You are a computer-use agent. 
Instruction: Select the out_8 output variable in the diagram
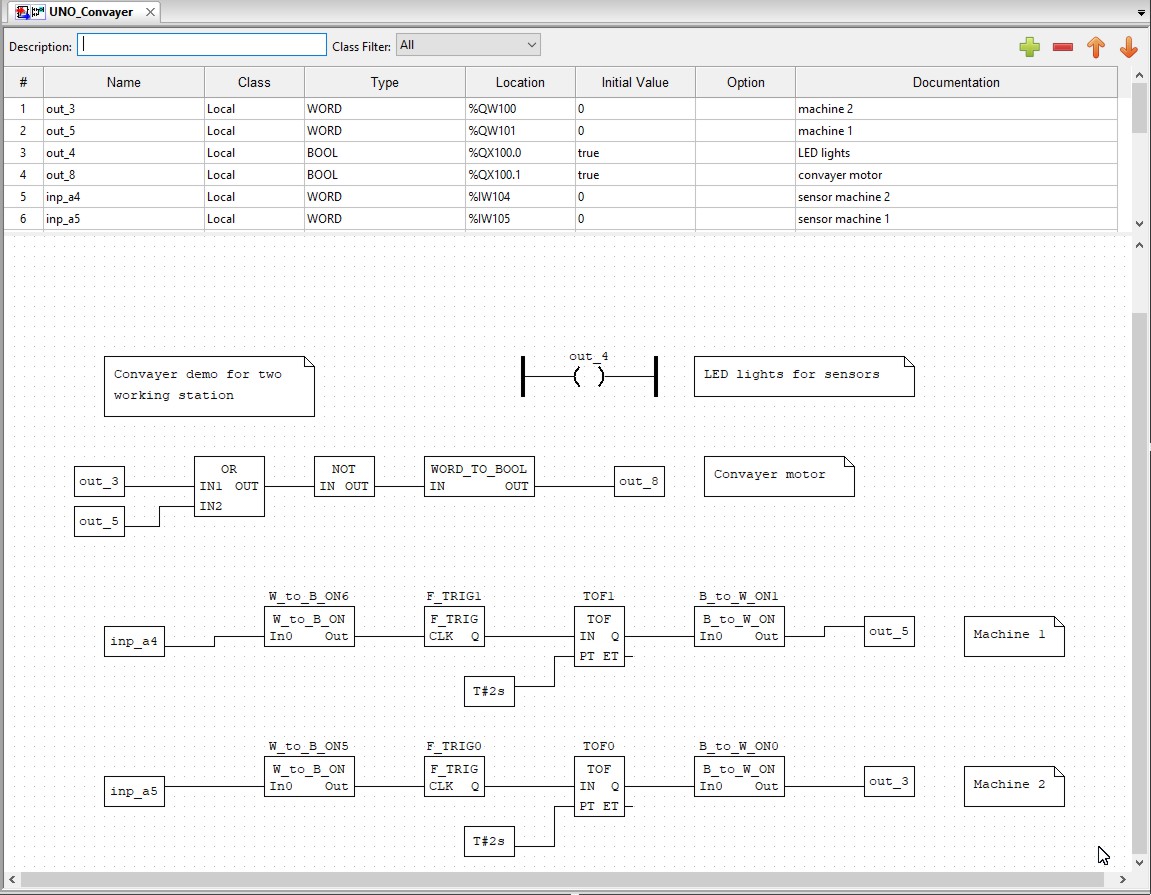click(x=639, y=482)
